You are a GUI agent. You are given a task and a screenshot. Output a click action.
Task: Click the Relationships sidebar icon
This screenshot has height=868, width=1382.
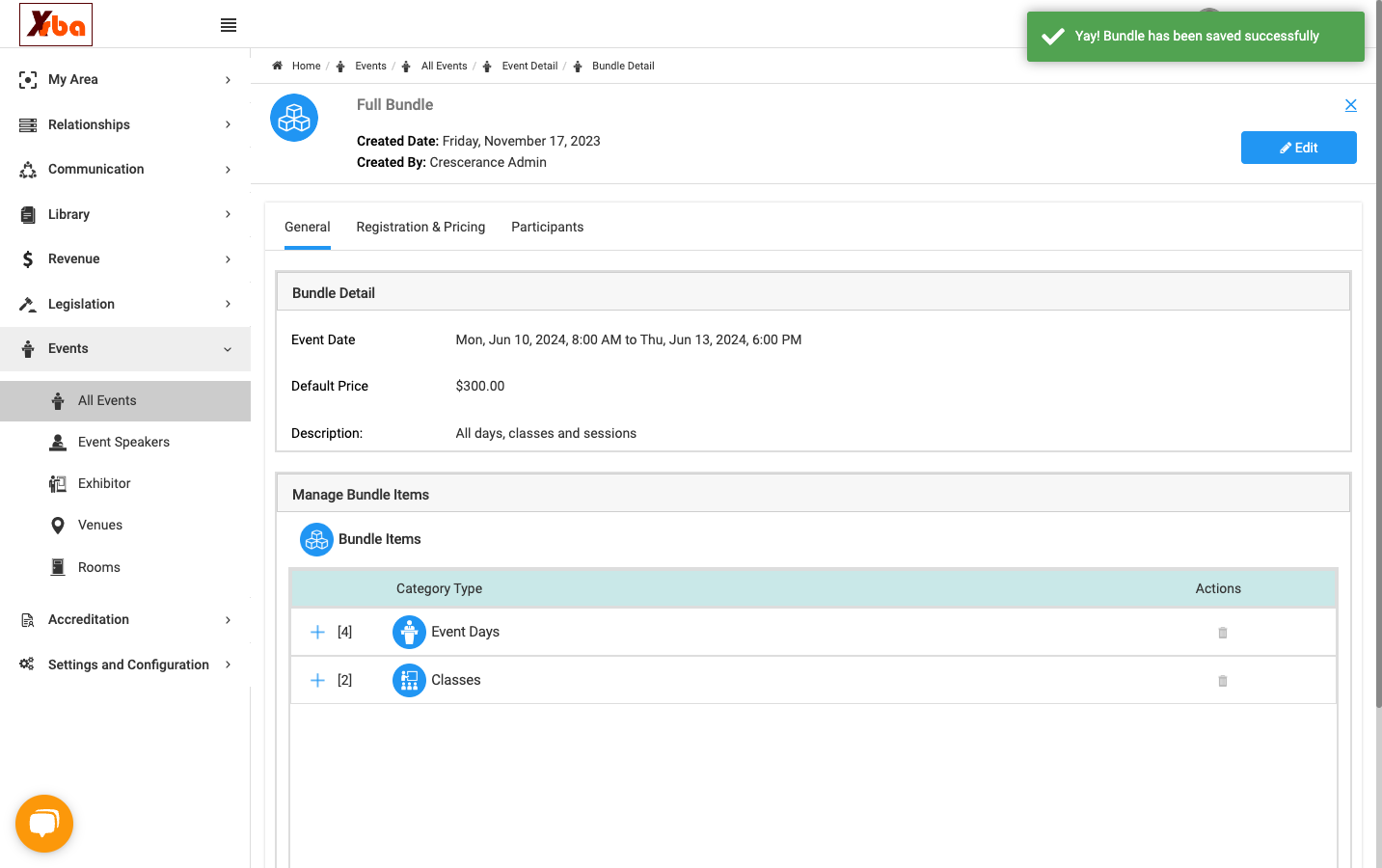pos(28,124)
